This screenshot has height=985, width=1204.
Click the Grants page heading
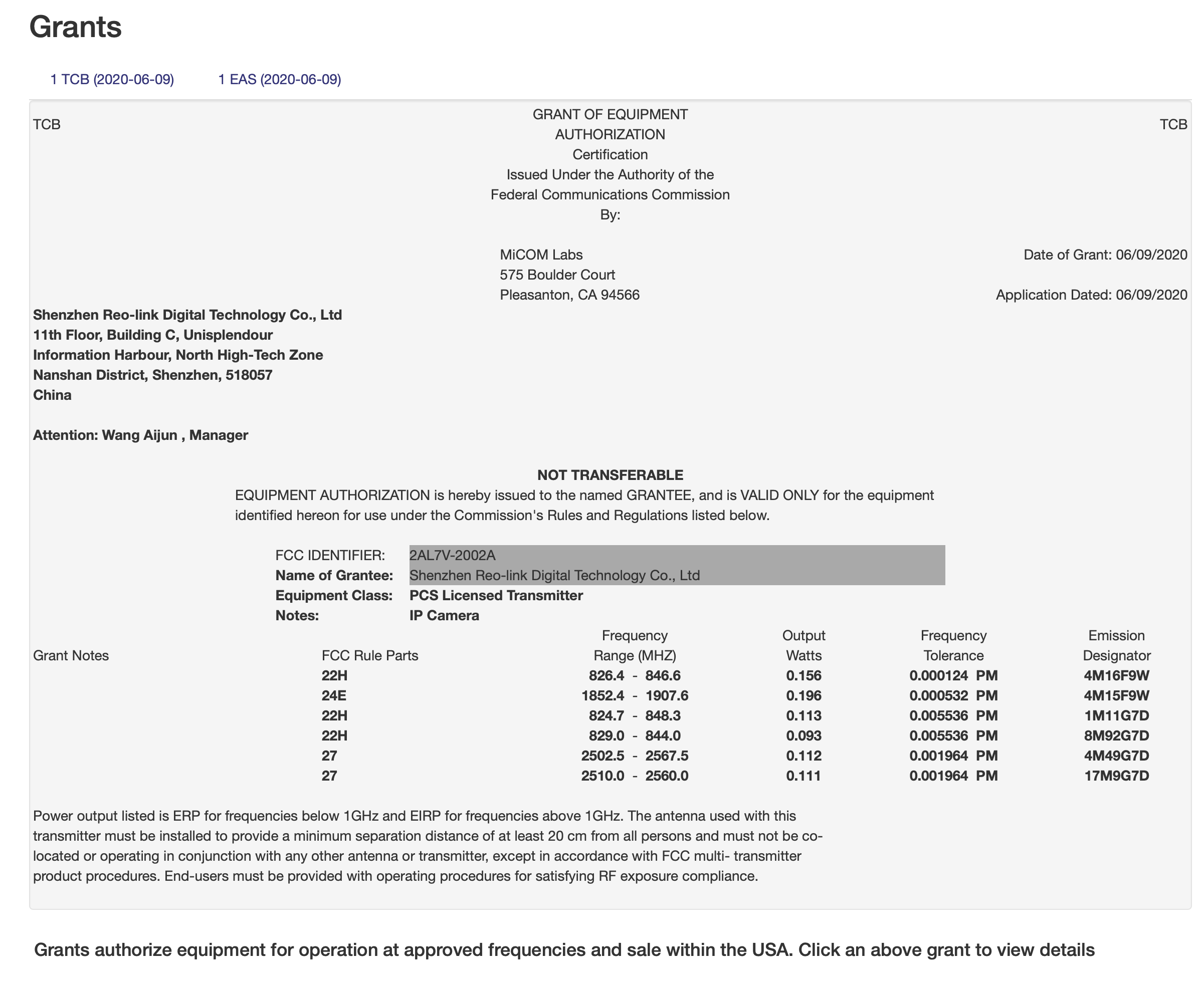point(76,27)
